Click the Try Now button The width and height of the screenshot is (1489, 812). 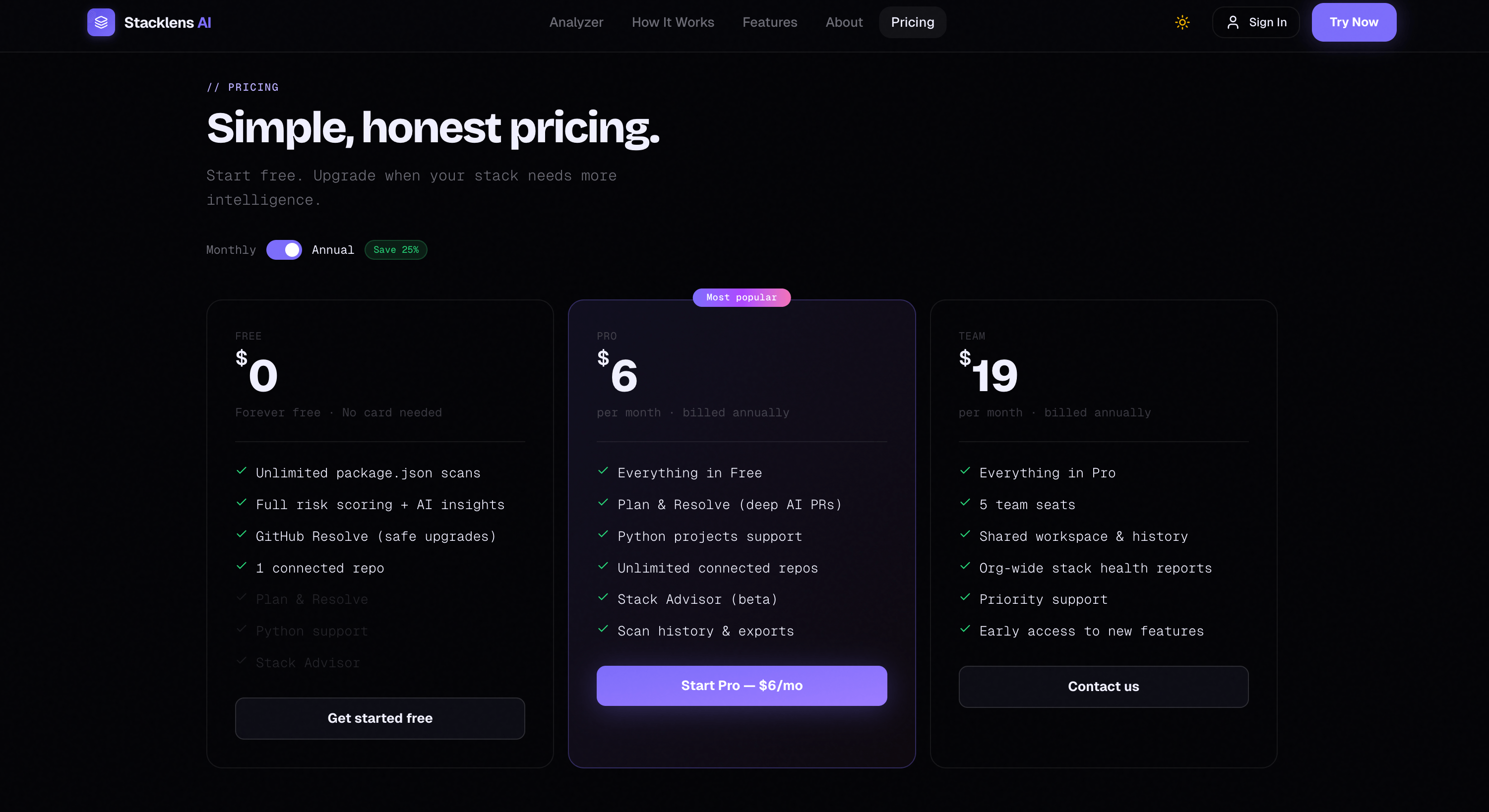tap(1354, 22)
